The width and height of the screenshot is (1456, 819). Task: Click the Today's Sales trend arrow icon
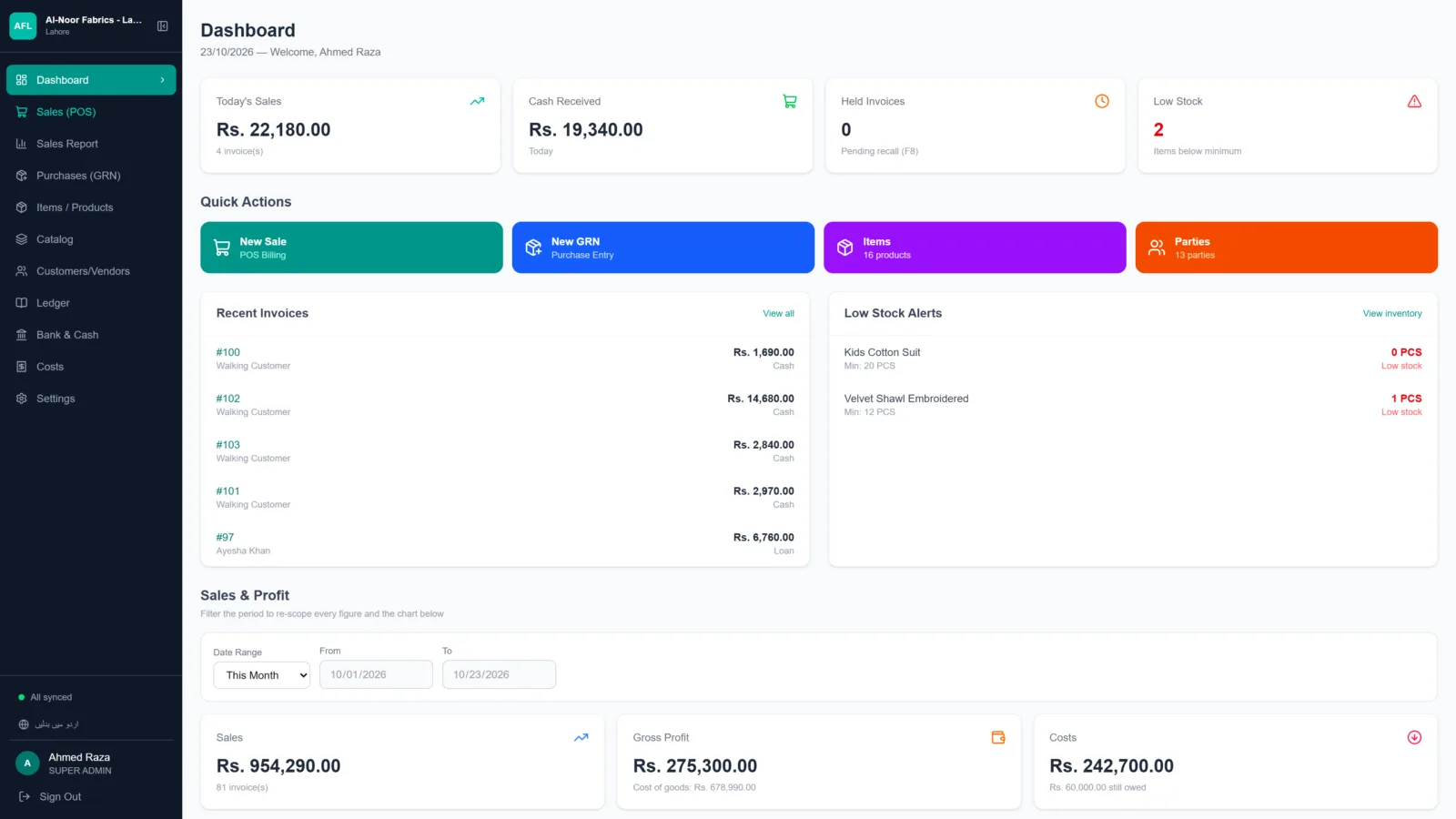click(477, 101)
